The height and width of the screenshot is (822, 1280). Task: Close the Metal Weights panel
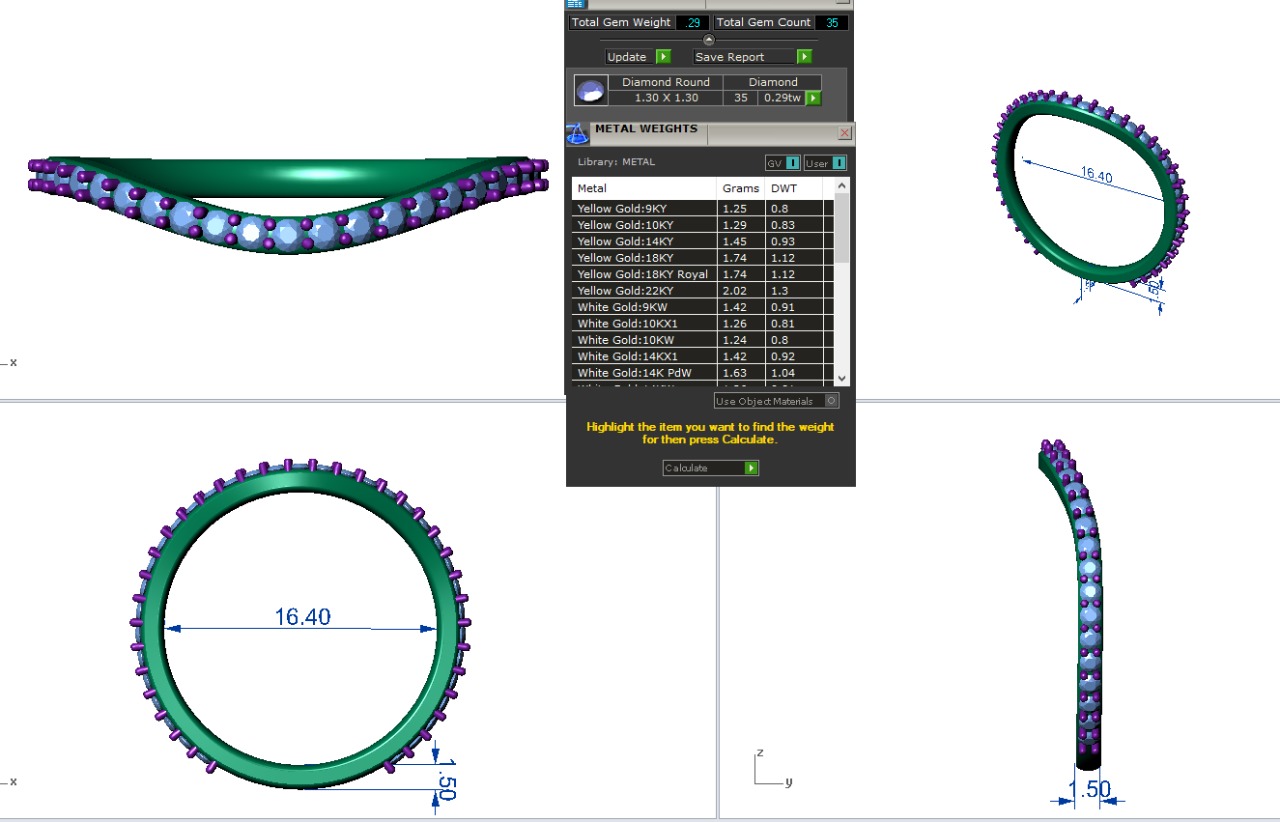click(x=844, y=132)
